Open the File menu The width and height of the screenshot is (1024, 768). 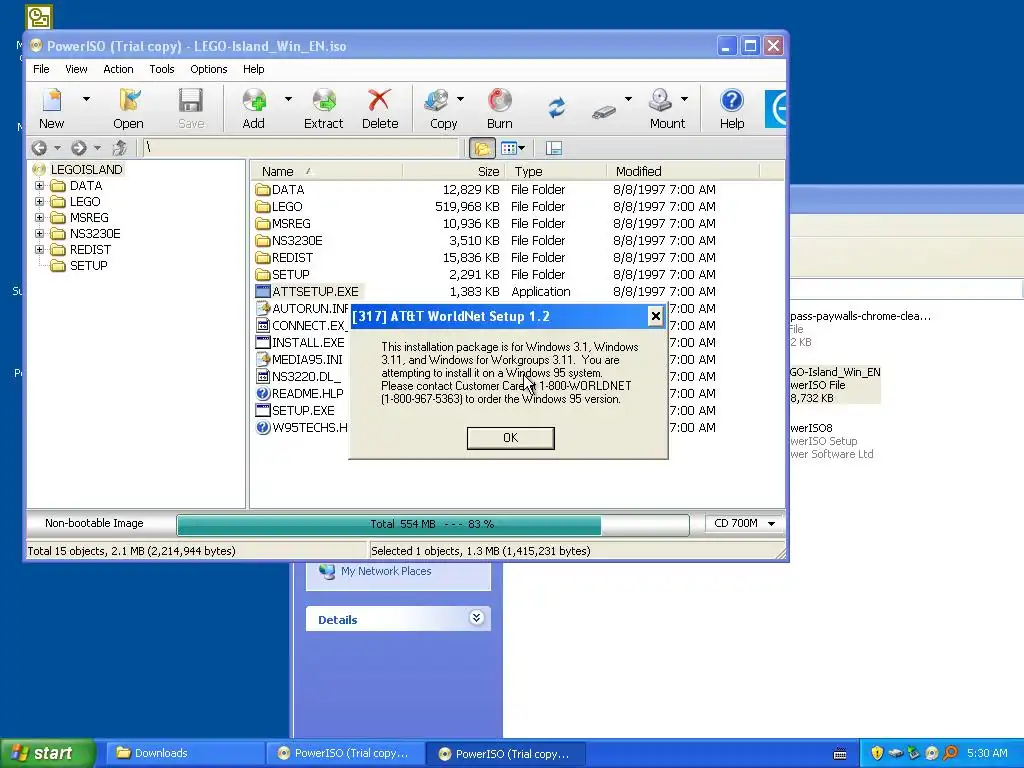[41, 69]
